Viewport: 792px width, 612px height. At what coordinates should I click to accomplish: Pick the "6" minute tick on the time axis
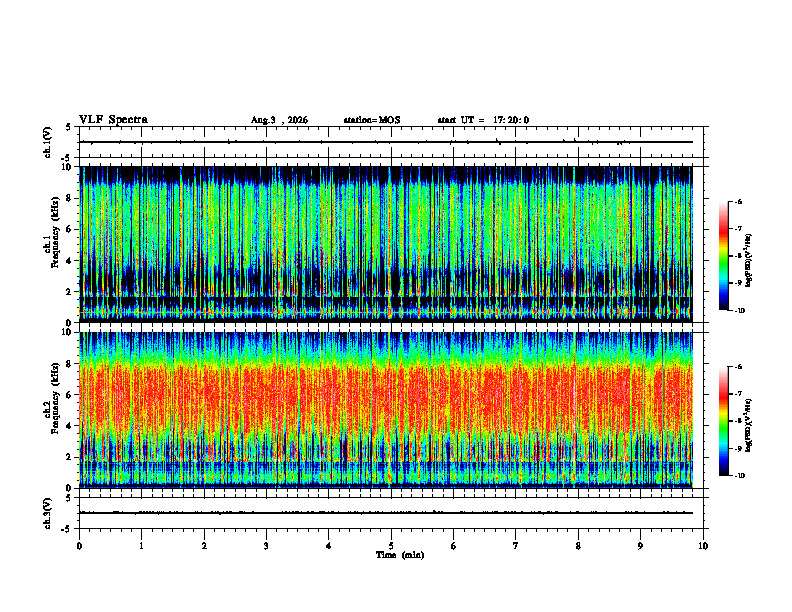coord(454,546)
